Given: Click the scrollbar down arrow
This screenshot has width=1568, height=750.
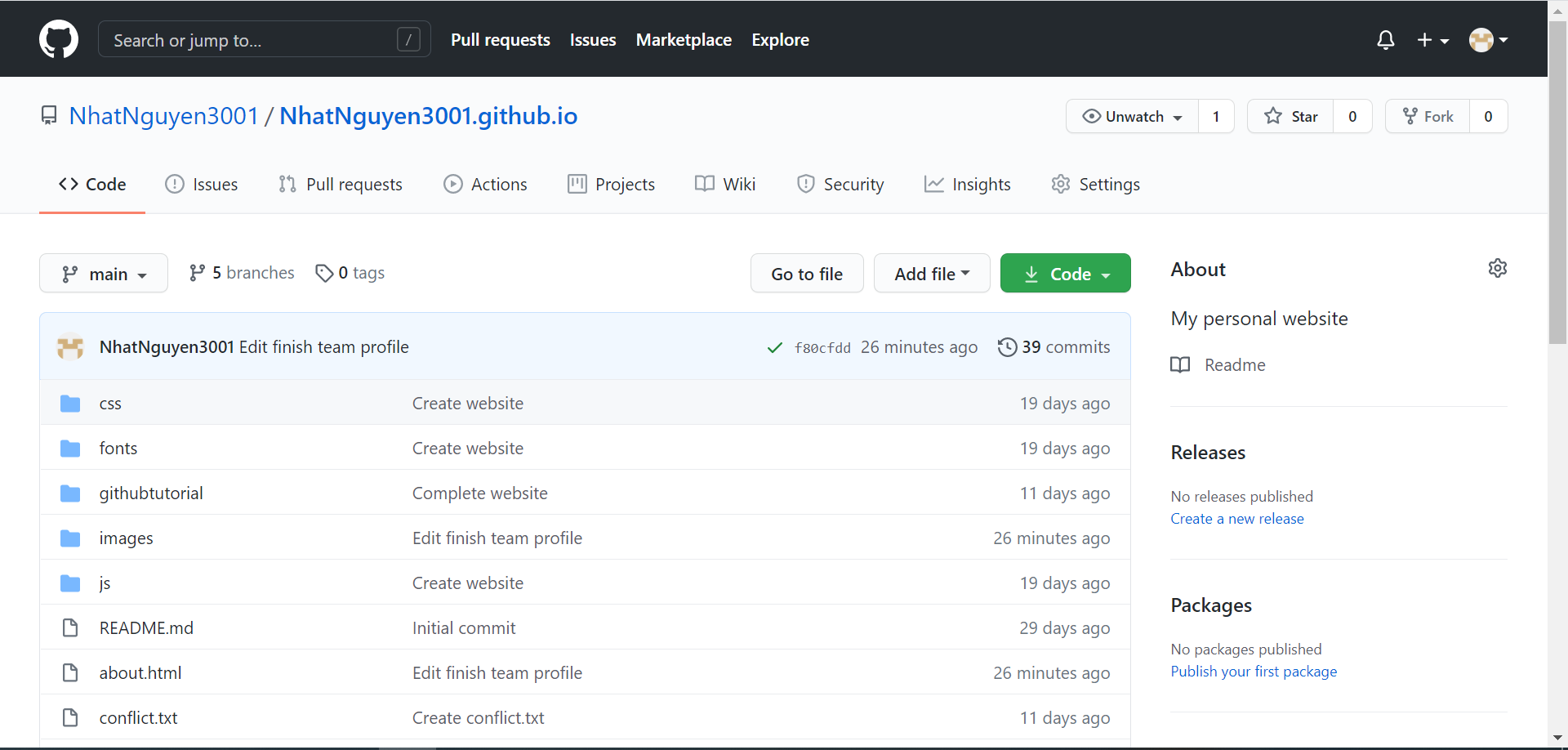Looking at the screenshot, I should click(1558, 739).
